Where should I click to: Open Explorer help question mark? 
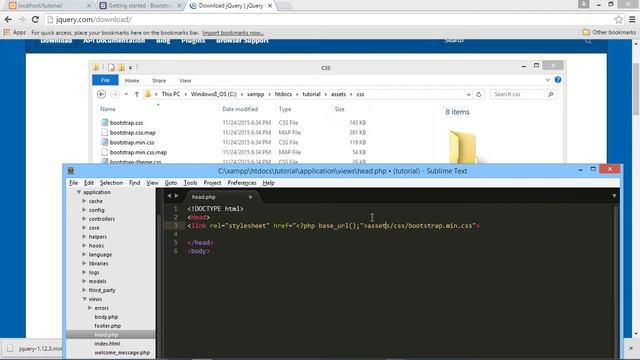tap(558, 80)
